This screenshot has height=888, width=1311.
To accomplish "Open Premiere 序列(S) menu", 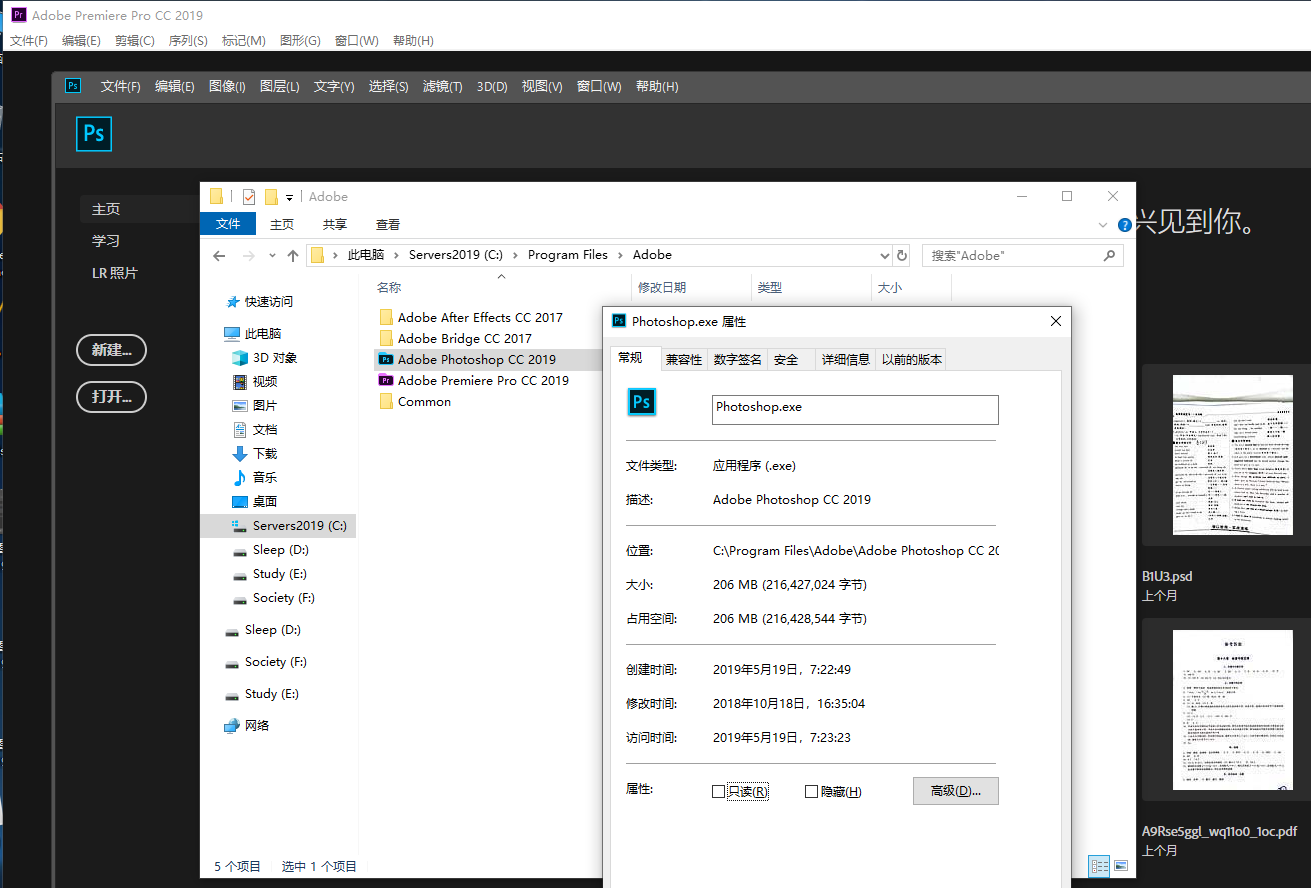I will (x=188, y=41).
